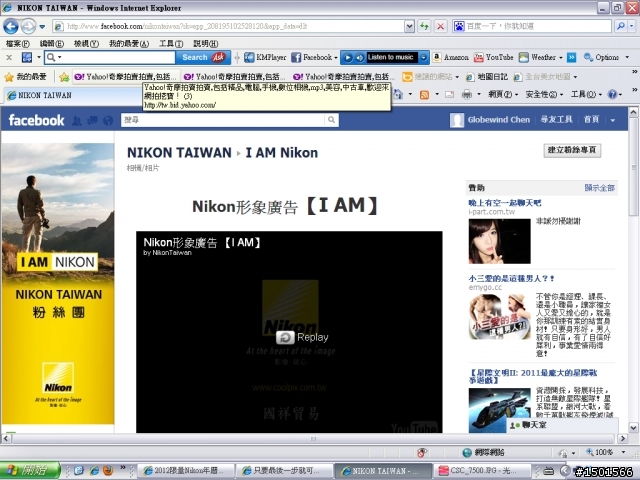Click the Ask Search button

point(203,58)
